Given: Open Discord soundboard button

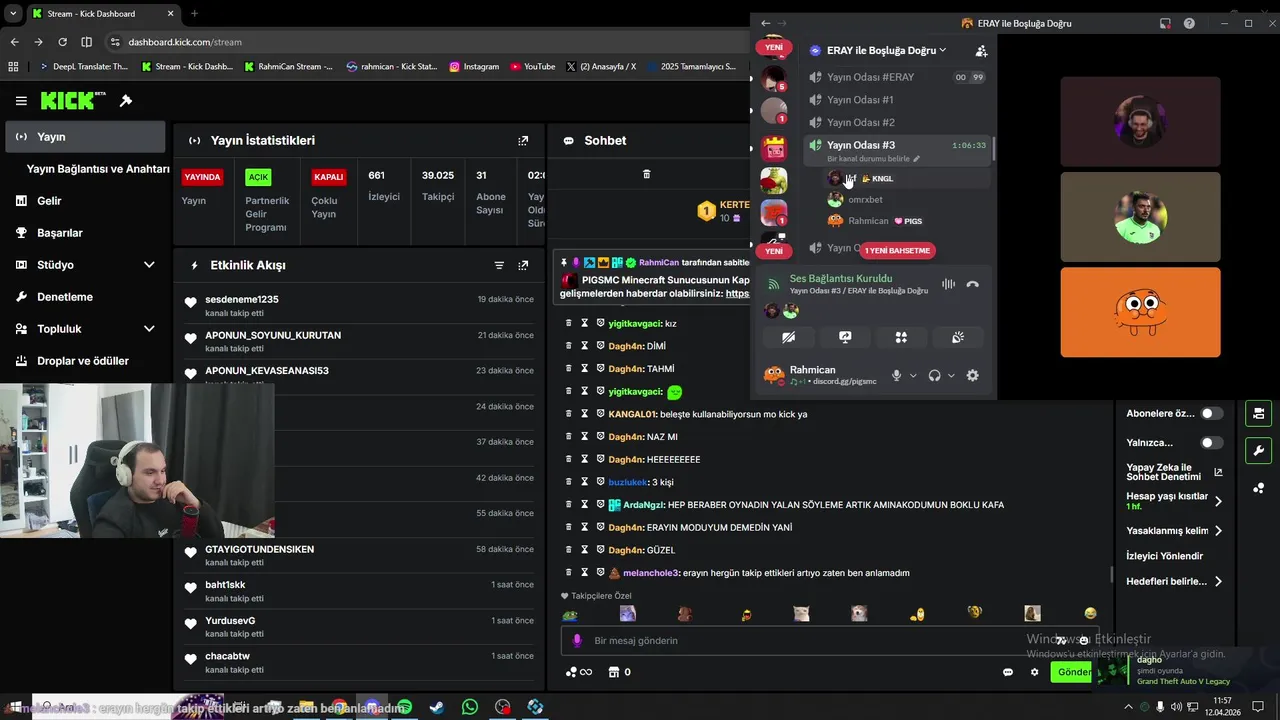Looking at the screenshot, I should pos(957,337).
